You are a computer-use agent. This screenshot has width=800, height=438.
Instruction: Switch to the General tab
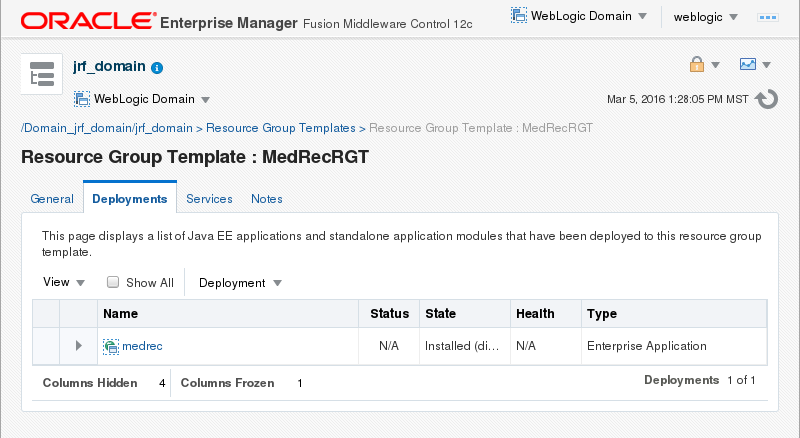(52, 199)
